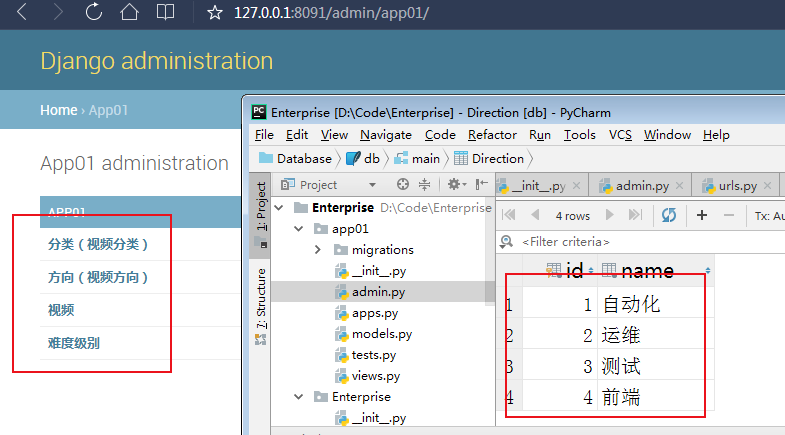The image size is (785, 435).
Task: Open the PyCharm Run menu
Action: pyautogui.click(x=540, y=135)
